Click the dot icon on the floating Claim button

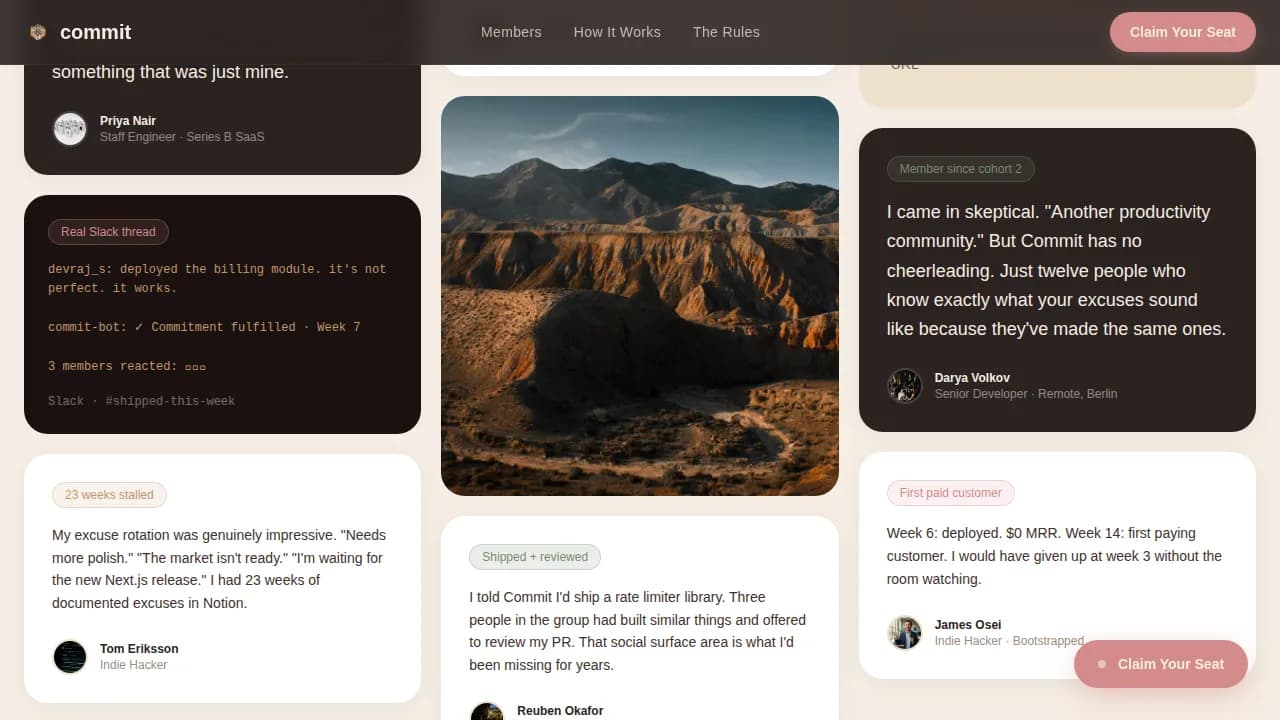point(1102,663)
